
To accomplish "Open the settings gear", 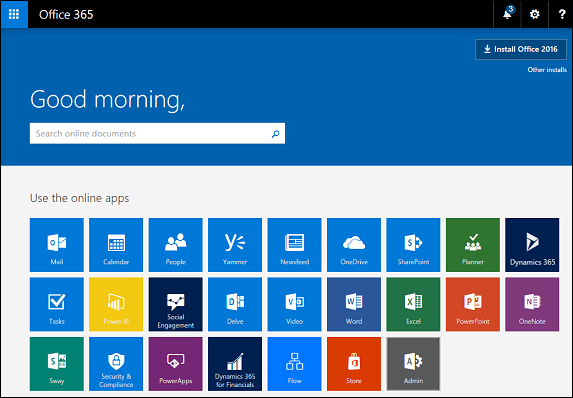I will pyautogui.click(x=535, y=14).
